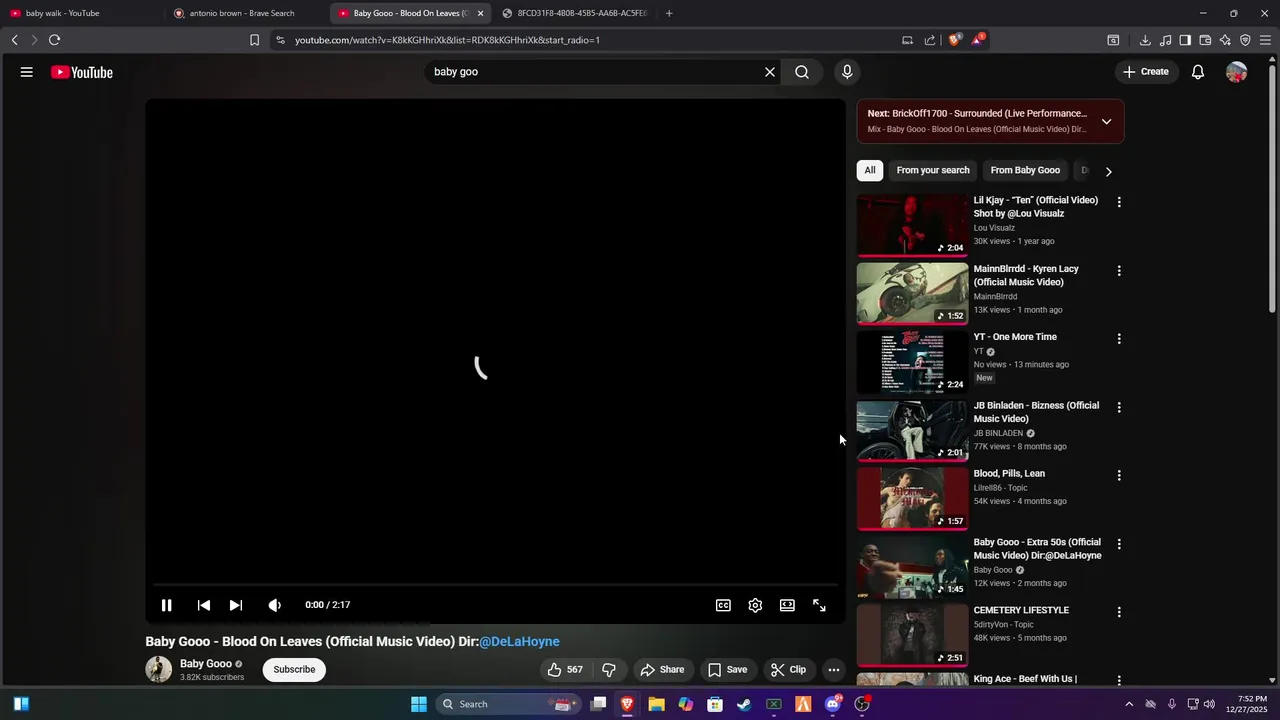Open Brave Wallet icon in toolbar
Screen dimensions: 1280x720
tap(1205, 40)
